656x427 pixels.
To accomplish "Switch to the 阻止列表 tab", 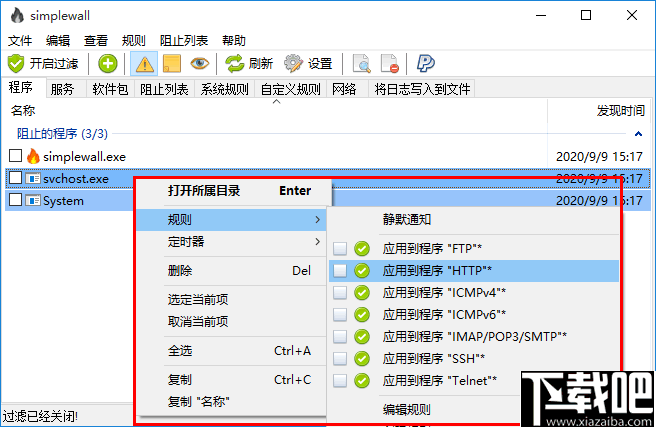I will [164, 89].
